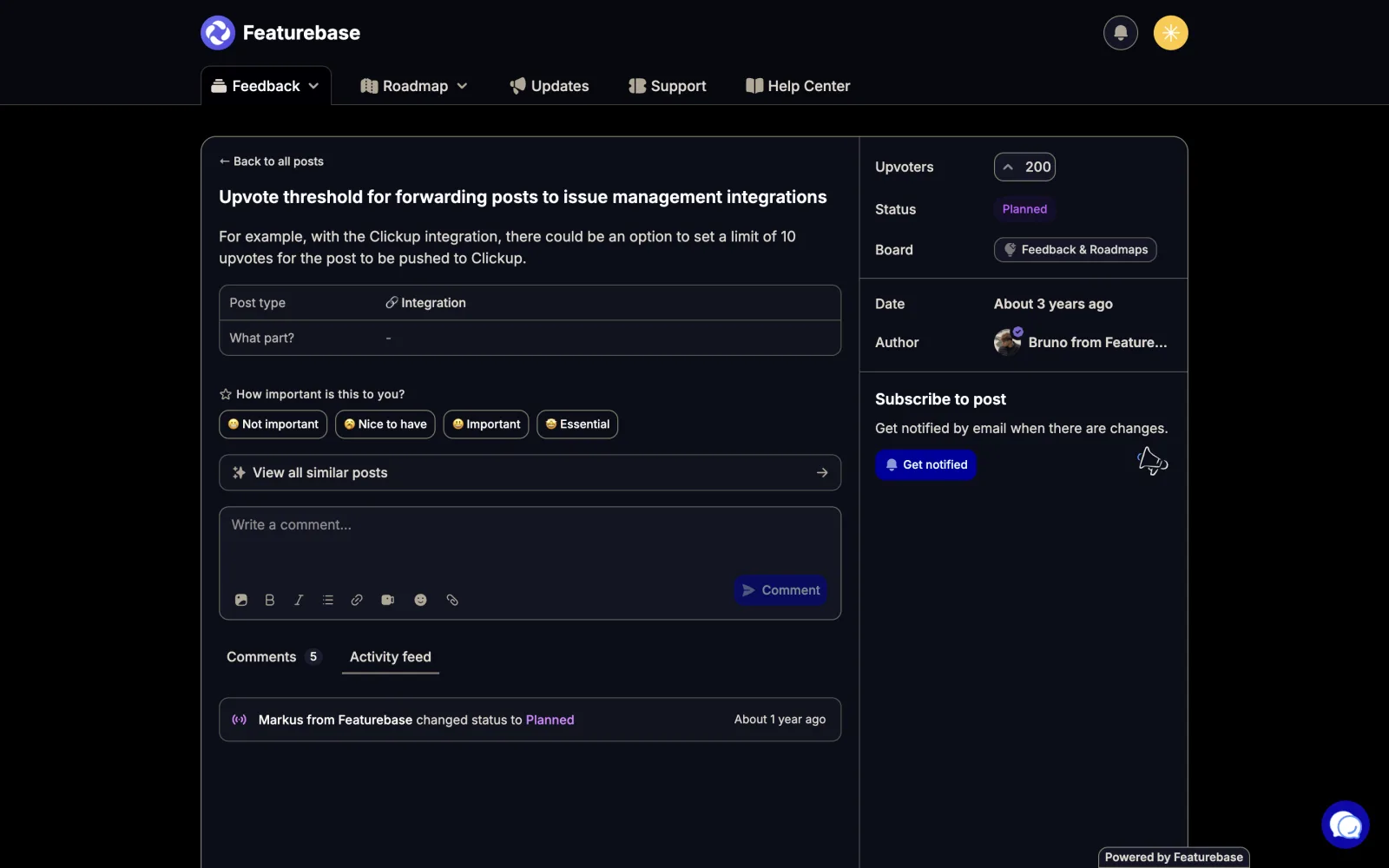Click the About 3 years ago date
This screenshot has width=1389, height=868.
click(x=1053, y=304)
